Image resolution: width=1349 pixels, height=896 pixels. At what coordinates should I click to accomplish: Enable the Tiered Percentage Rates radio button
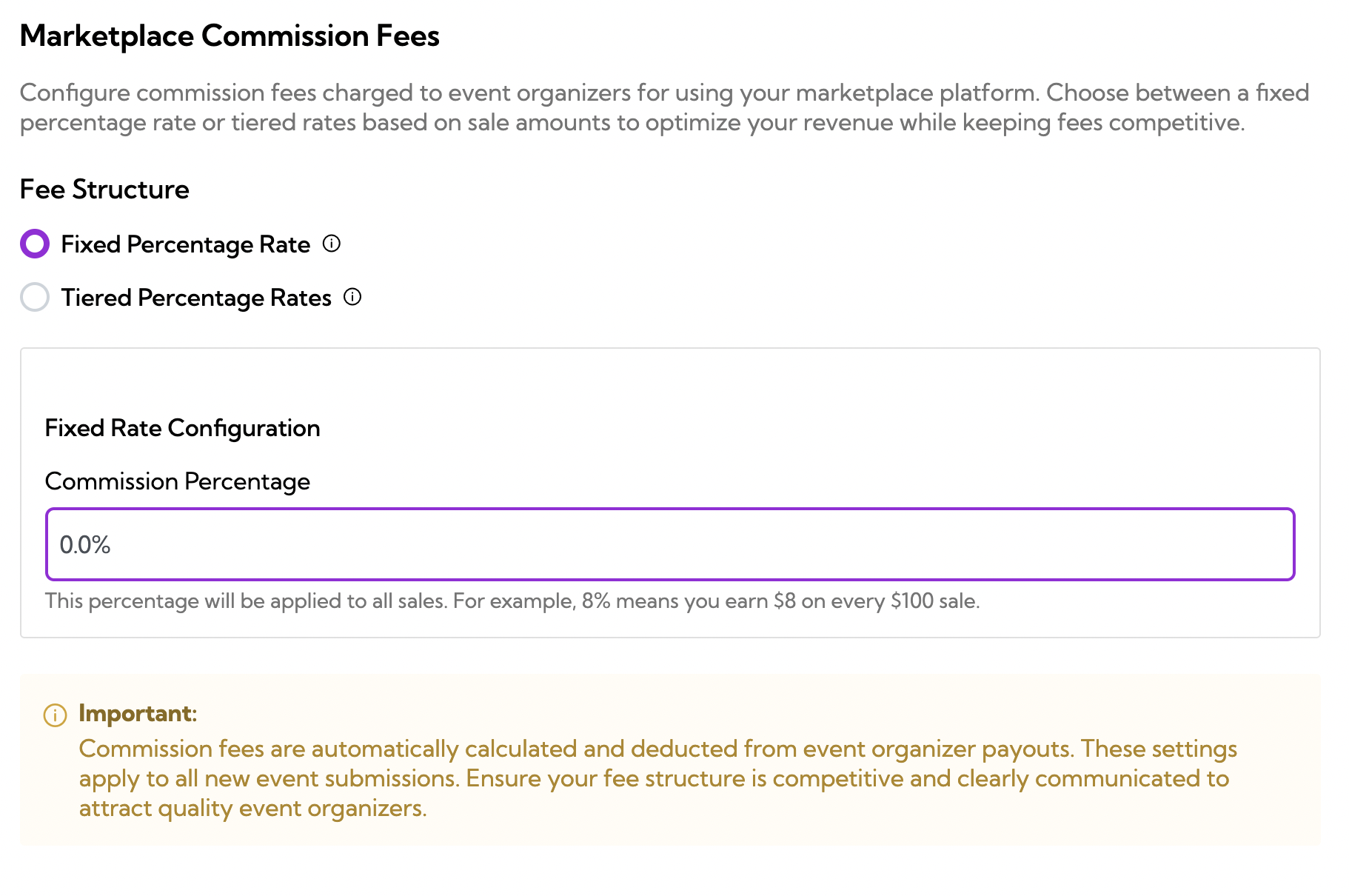[x=34, y=297]
